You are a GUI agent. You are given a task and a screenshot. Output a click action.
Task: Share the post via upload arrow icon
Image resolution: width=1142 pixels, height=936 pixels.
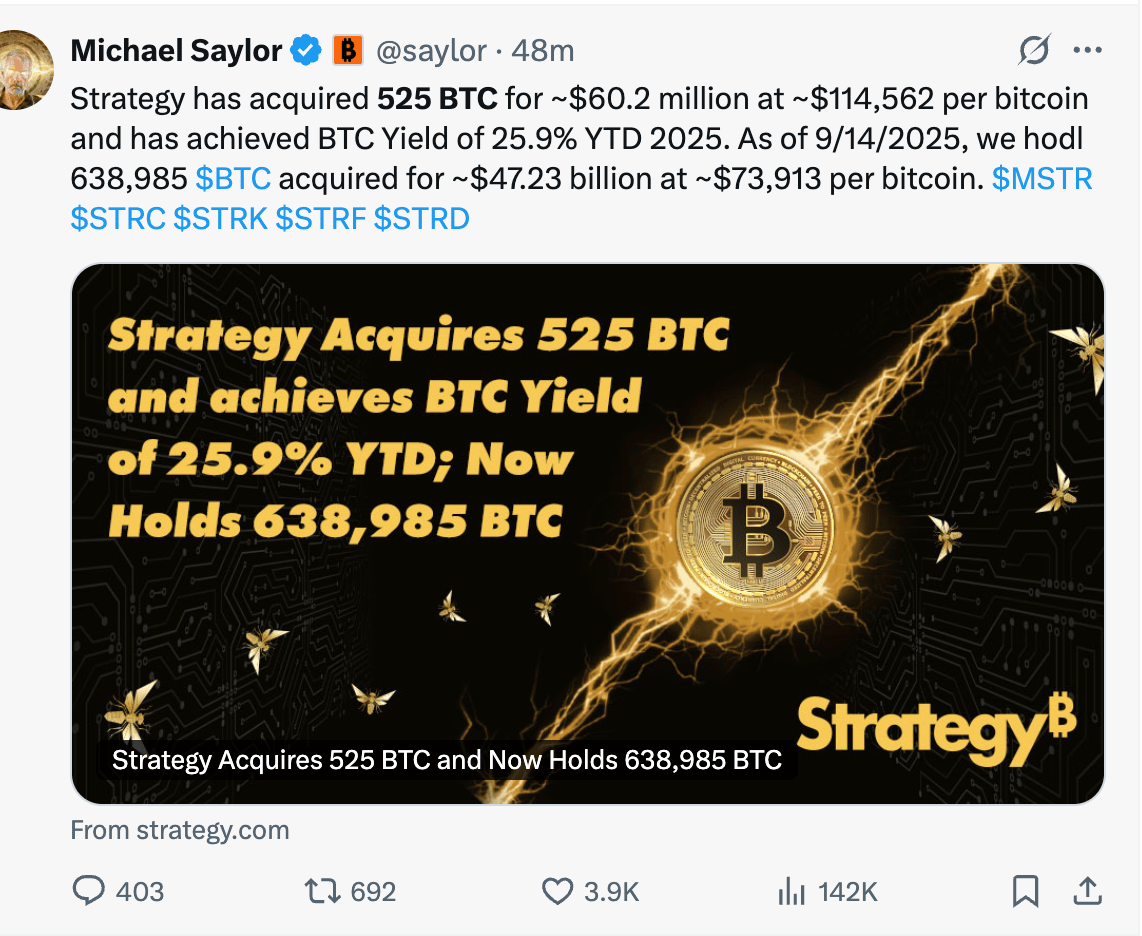(1087, 890)
